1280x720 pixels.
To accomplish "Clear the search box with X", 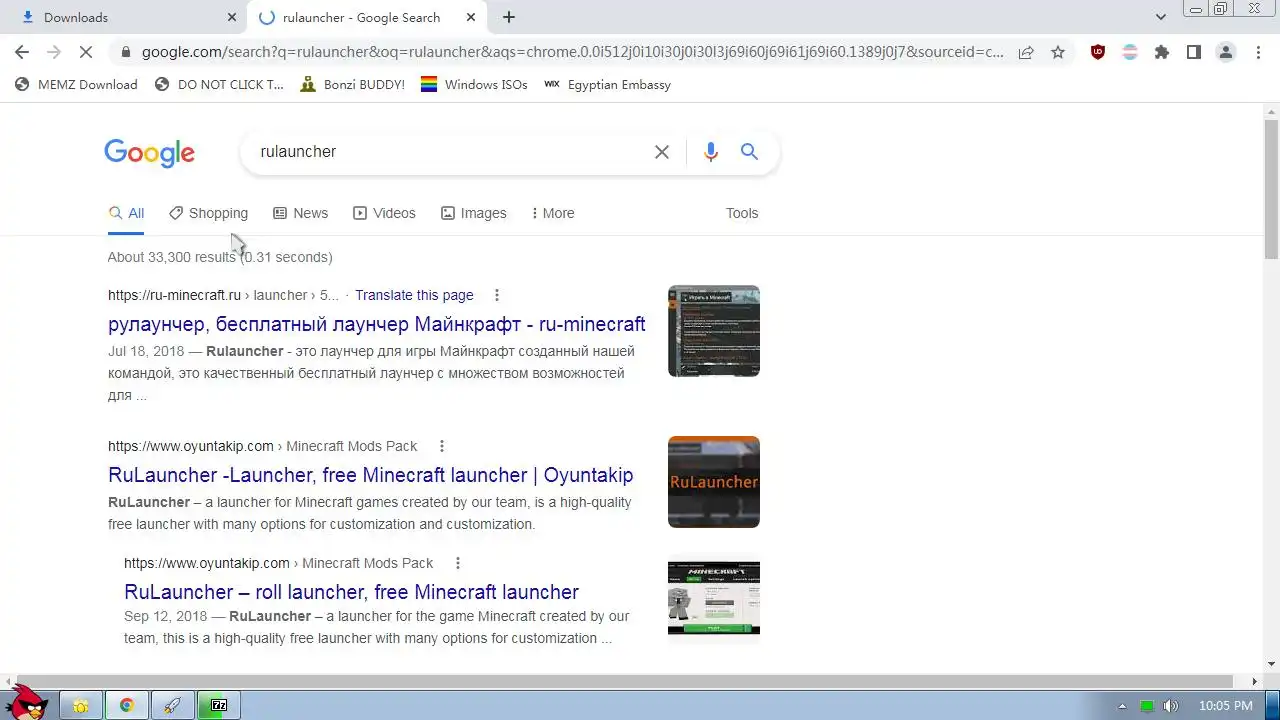I will 662,152.
